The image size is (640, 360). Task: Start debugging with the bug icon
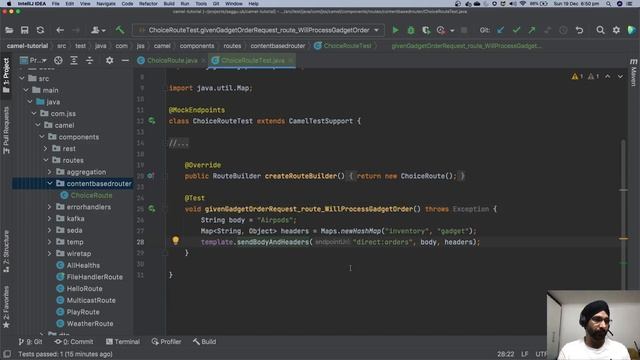point(411,30)
